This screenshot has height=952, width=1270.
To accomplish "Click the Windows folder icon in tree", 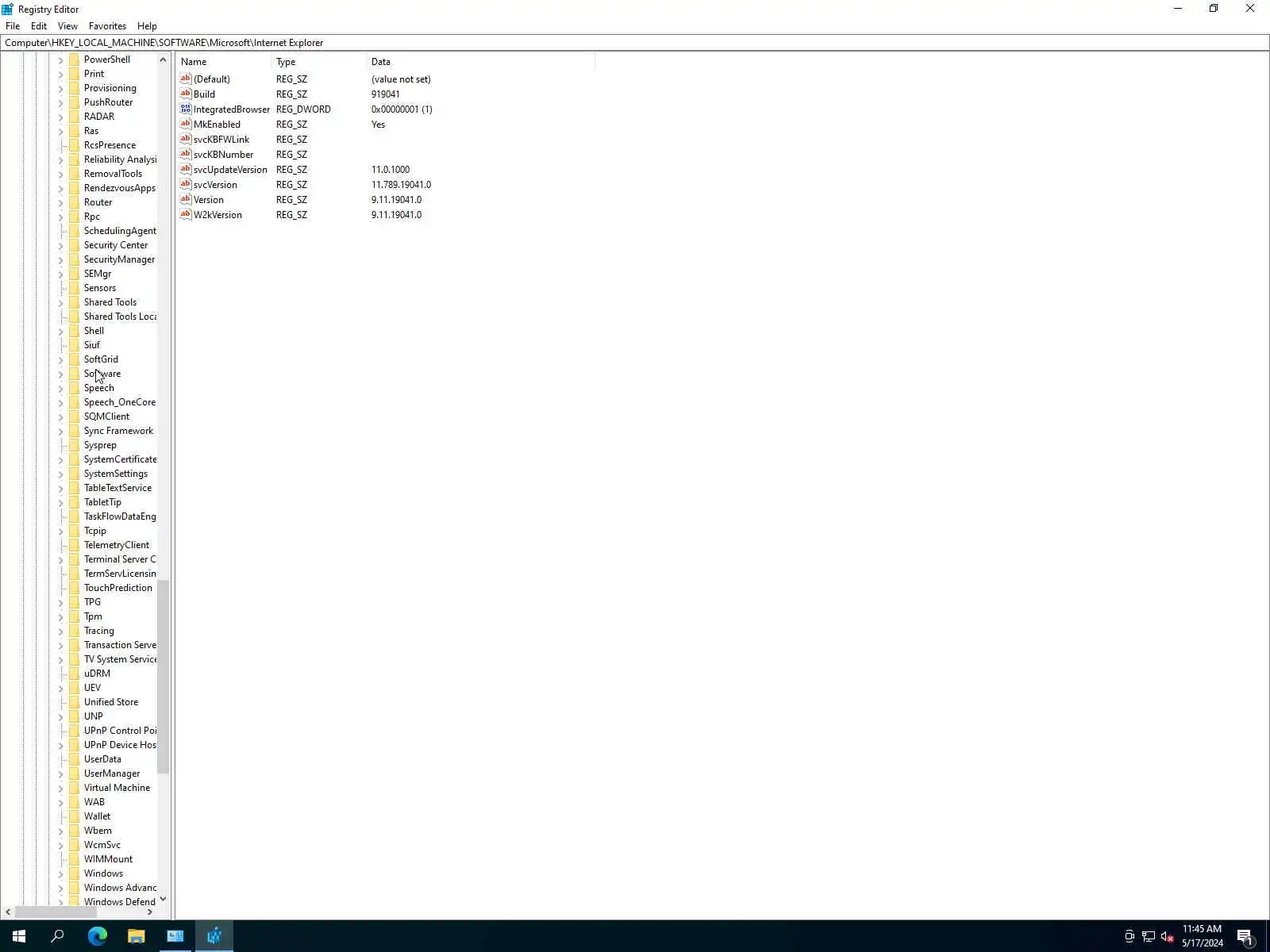I will (75, 873).
